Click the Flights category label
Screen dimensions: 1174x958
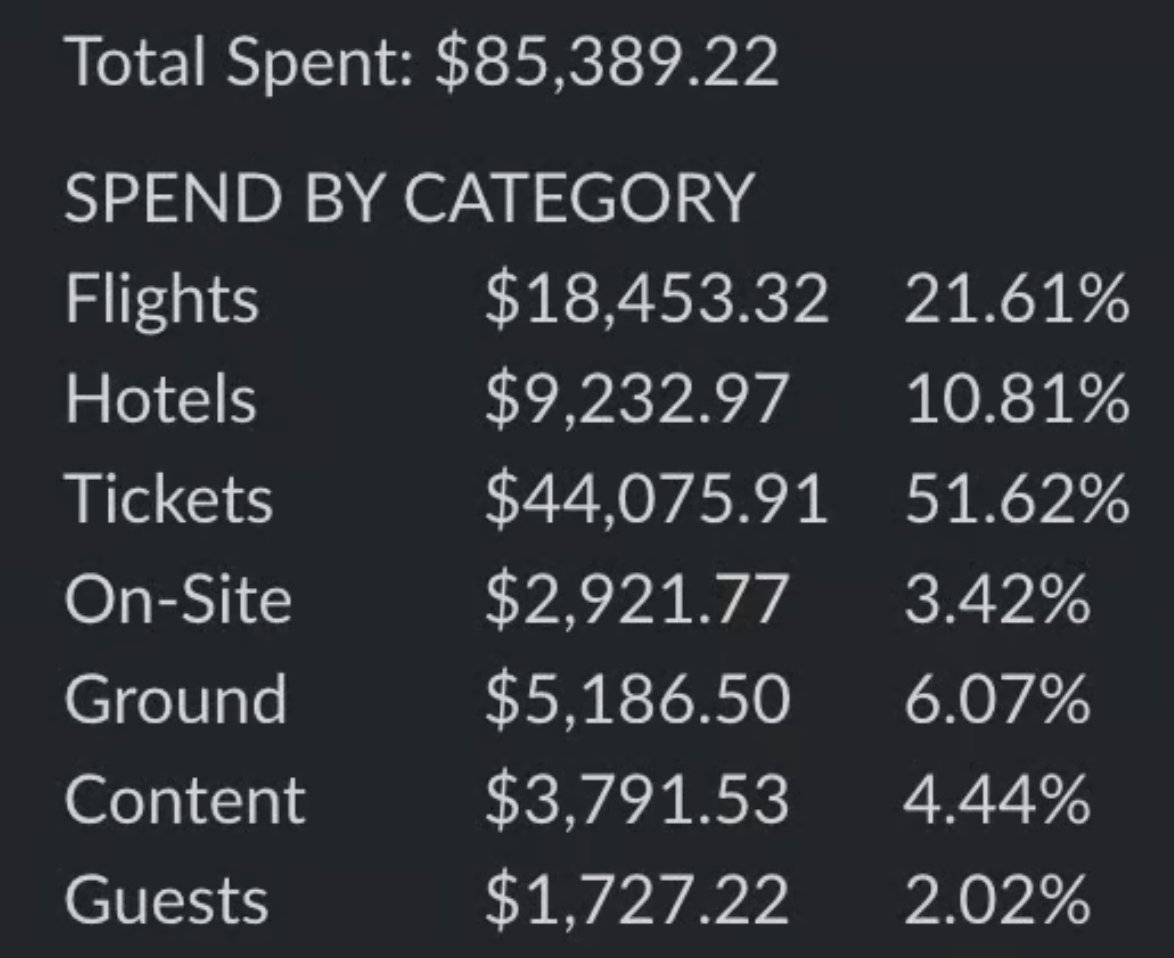point(162,299)
